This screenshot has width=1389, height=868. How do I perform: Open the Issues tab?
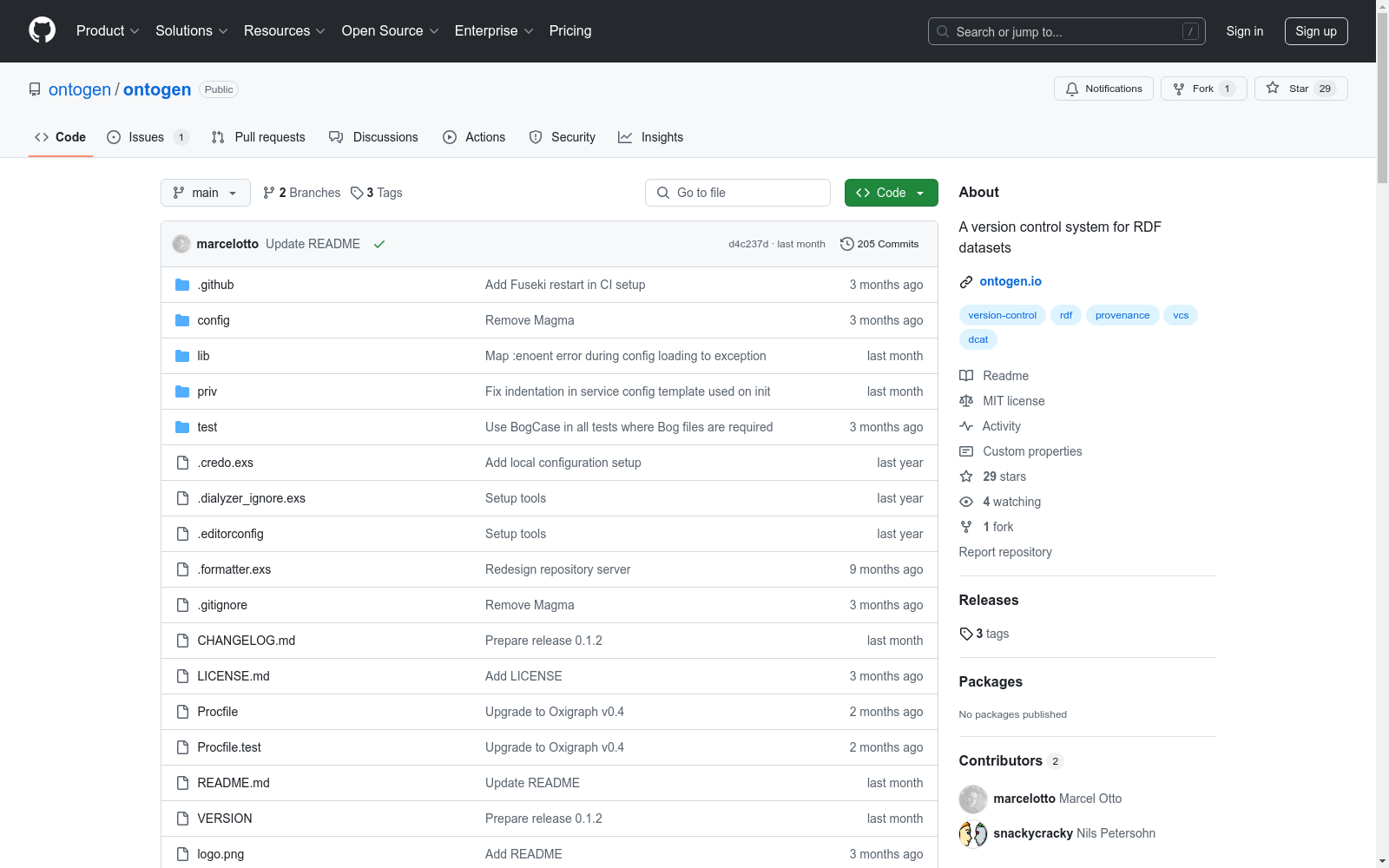tap(148, 137)
